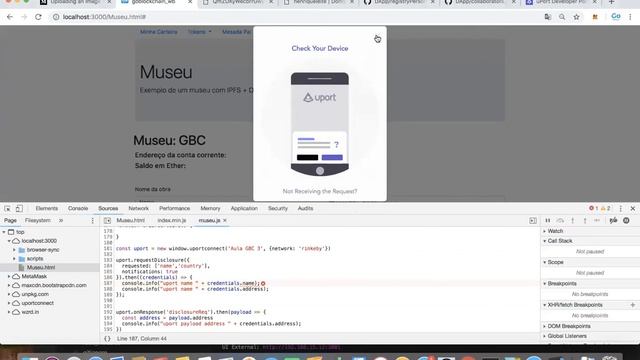Switch to the Network tab
The width and height of the screenshot is (640, 360).
138,209
